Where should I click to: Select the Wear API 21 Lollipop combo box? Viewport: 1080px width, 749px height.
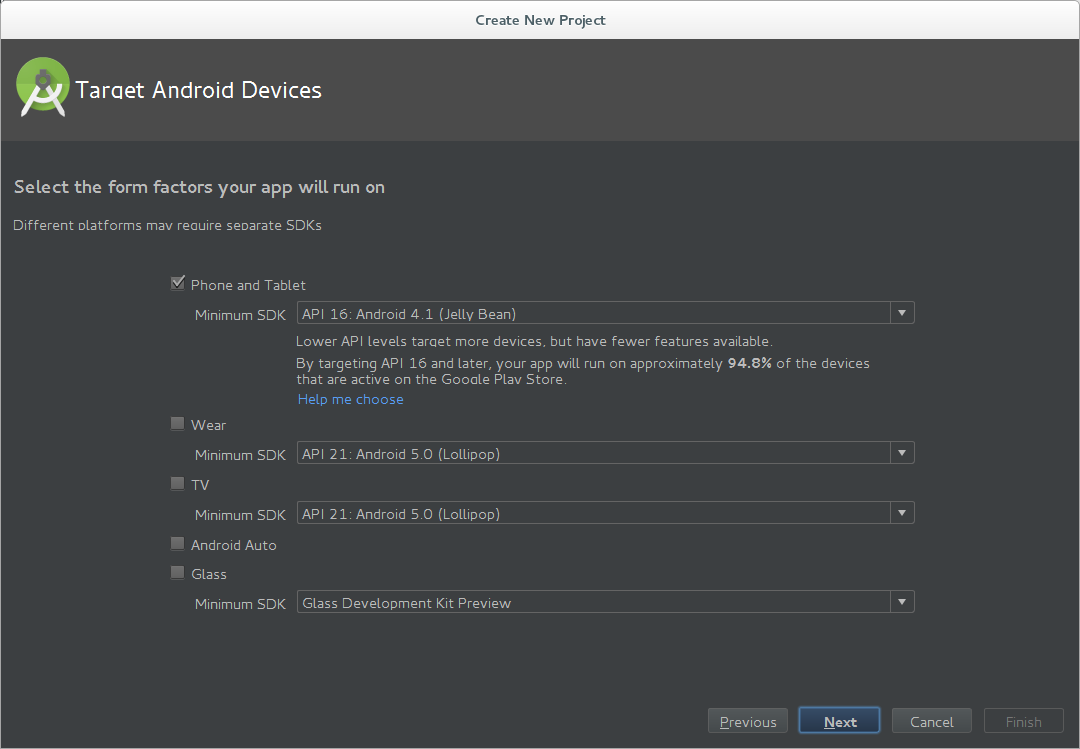pyautogui.click(x=605, y=453)
